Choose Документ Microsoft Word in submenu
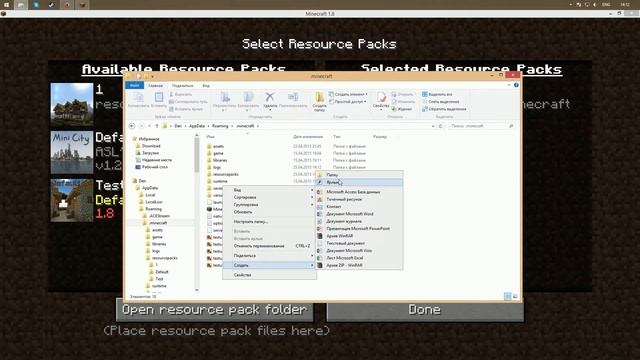This screenshot has height=360, width=640. click(360, 214)
